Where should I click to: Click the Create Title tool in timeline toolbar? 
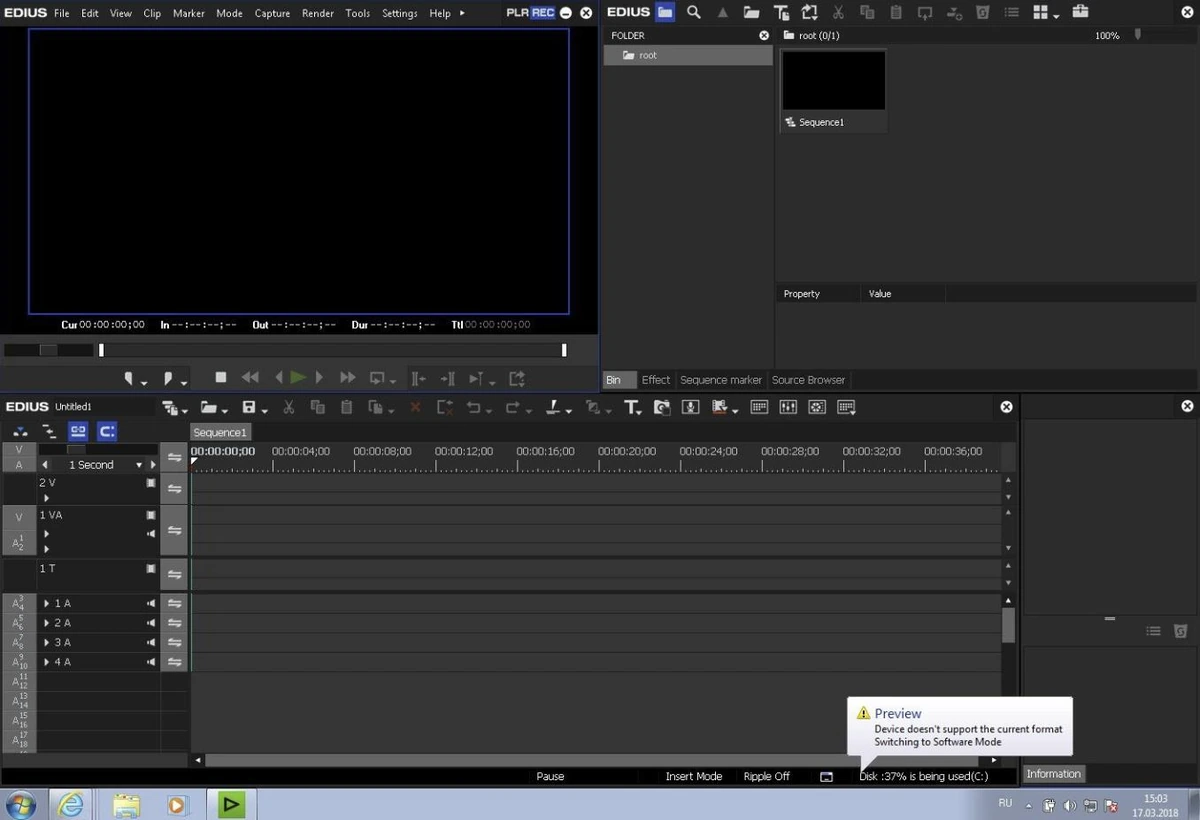(x=631, y=407)
